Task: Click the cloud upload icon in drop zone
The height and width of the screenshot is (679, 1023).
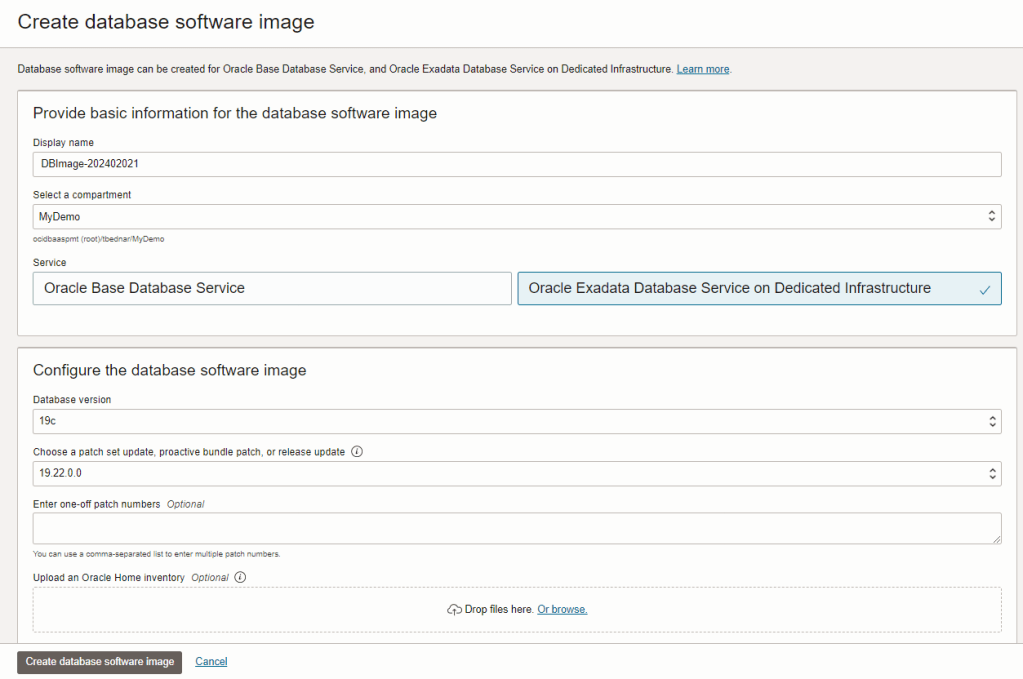Action: coord(454,609)
